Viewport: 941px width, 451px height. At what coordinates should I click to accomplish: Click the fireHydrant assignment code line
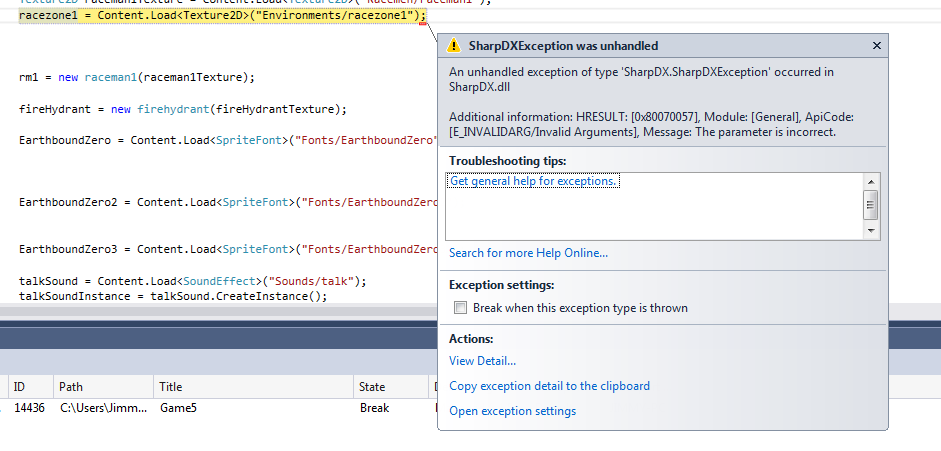[x=182, y=109]
